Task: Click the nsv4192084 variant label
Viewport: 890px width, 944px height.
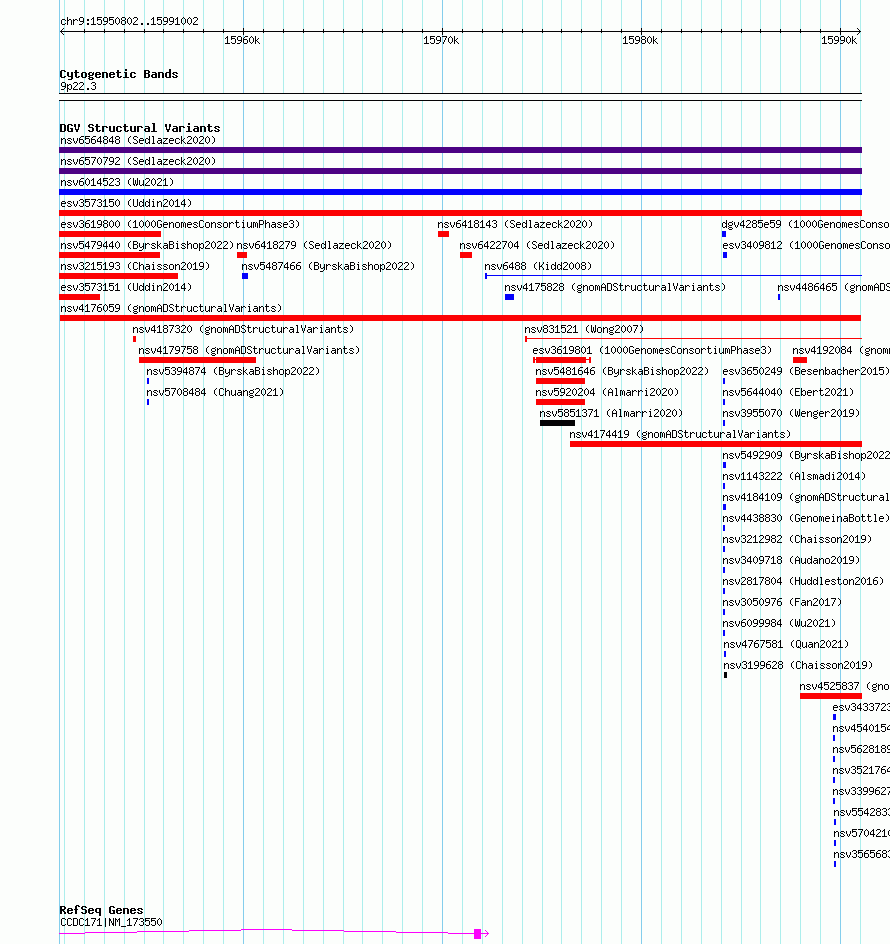Action: pyautogui.click(x=841, y=350)
